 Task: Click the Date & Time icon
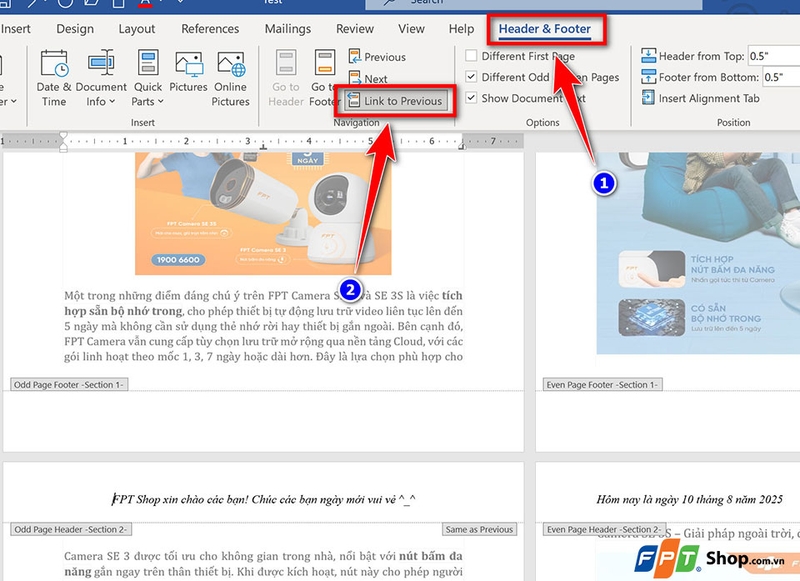click(x=54, y=68)
